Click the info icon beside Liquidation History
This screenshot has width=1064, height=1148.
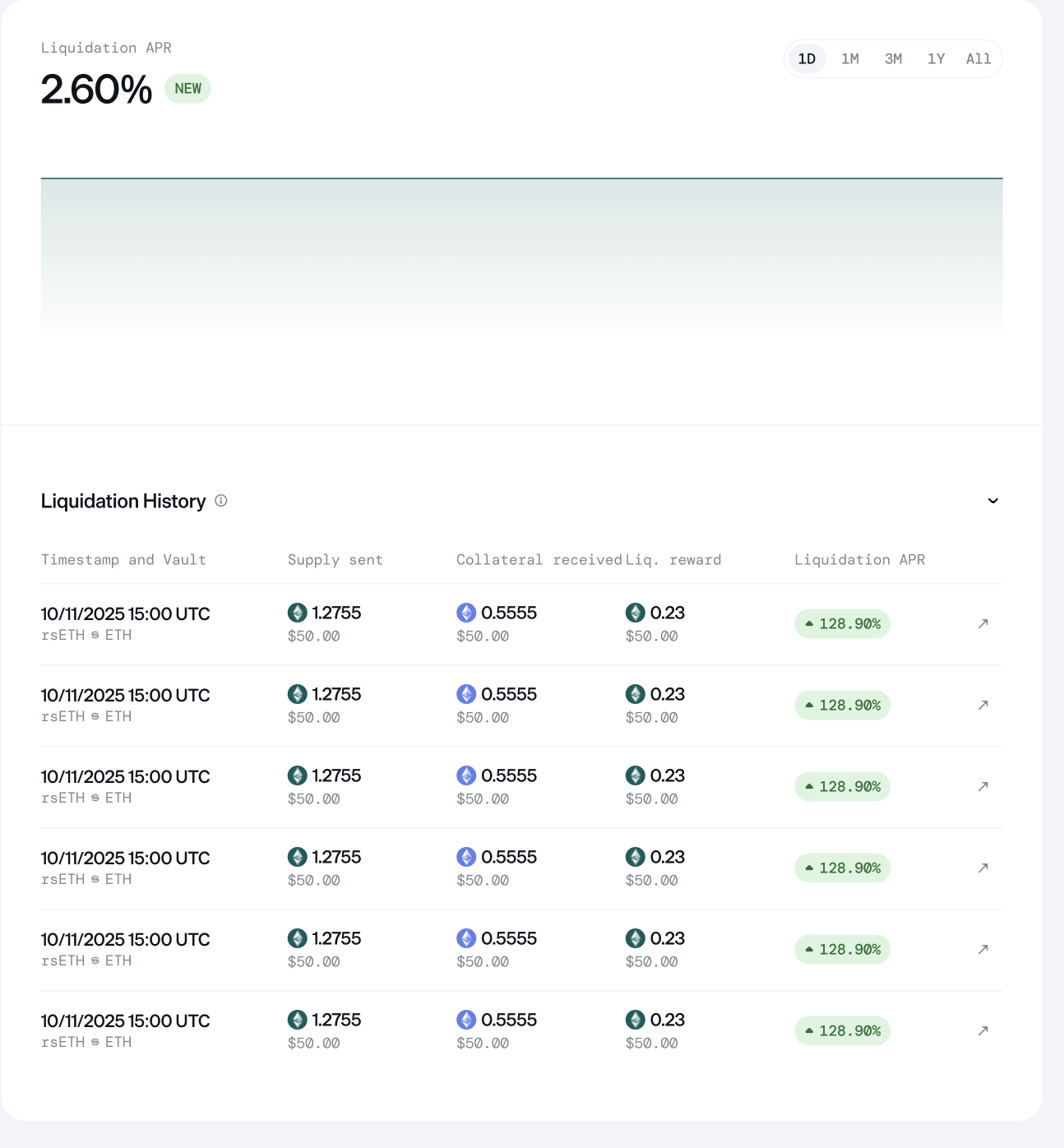[221, 501]
